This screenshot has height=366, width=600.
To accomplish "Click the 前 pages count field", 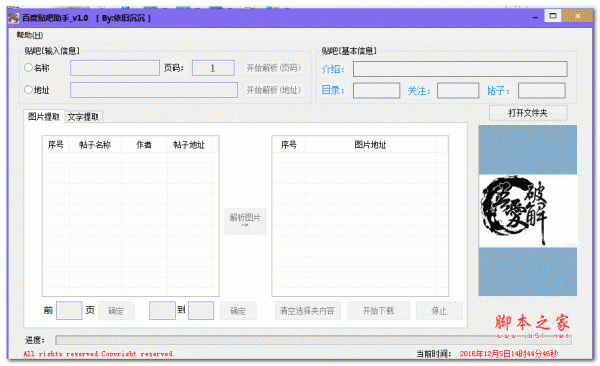I will point(69,310).
